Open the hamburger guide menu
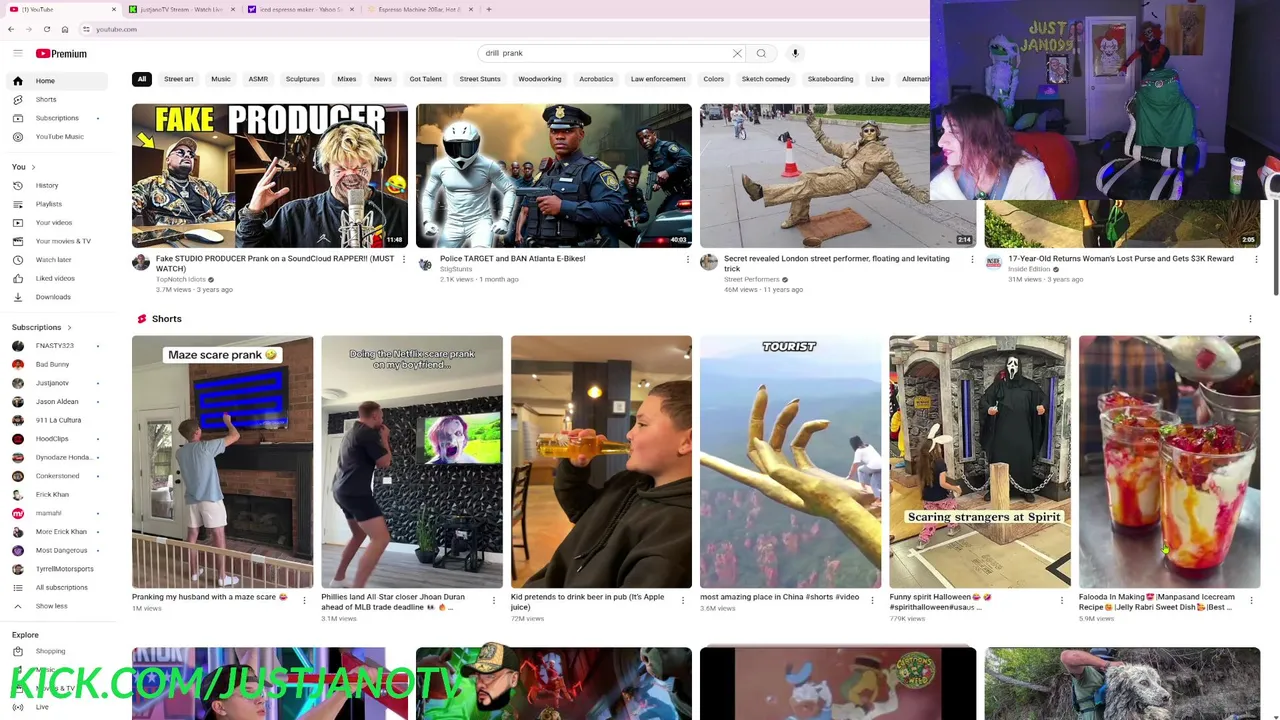Viewport: 1280px width, 720px height. coord(17,53)
